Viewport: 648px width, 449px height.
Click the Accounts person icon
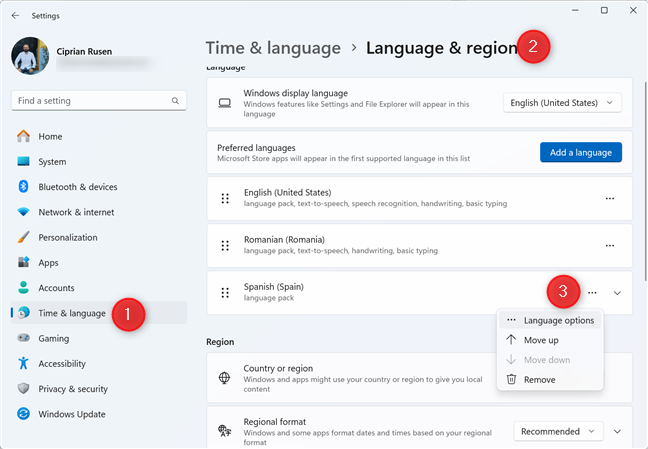[24, 287]
